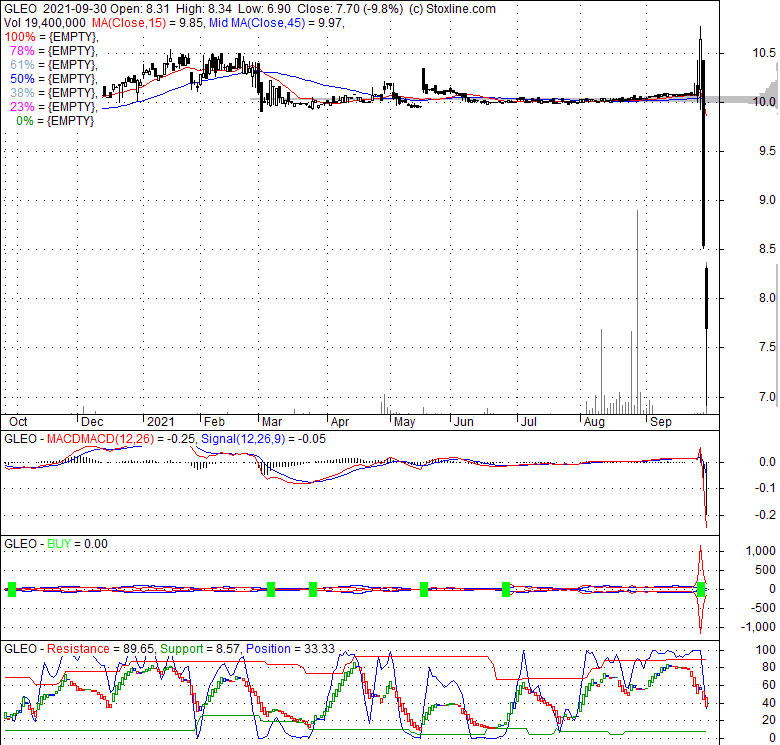The width and height of the screenshot is (780, 745).
Task: Click the '78%' Fibonacci level label
Action: pos(22,51)
